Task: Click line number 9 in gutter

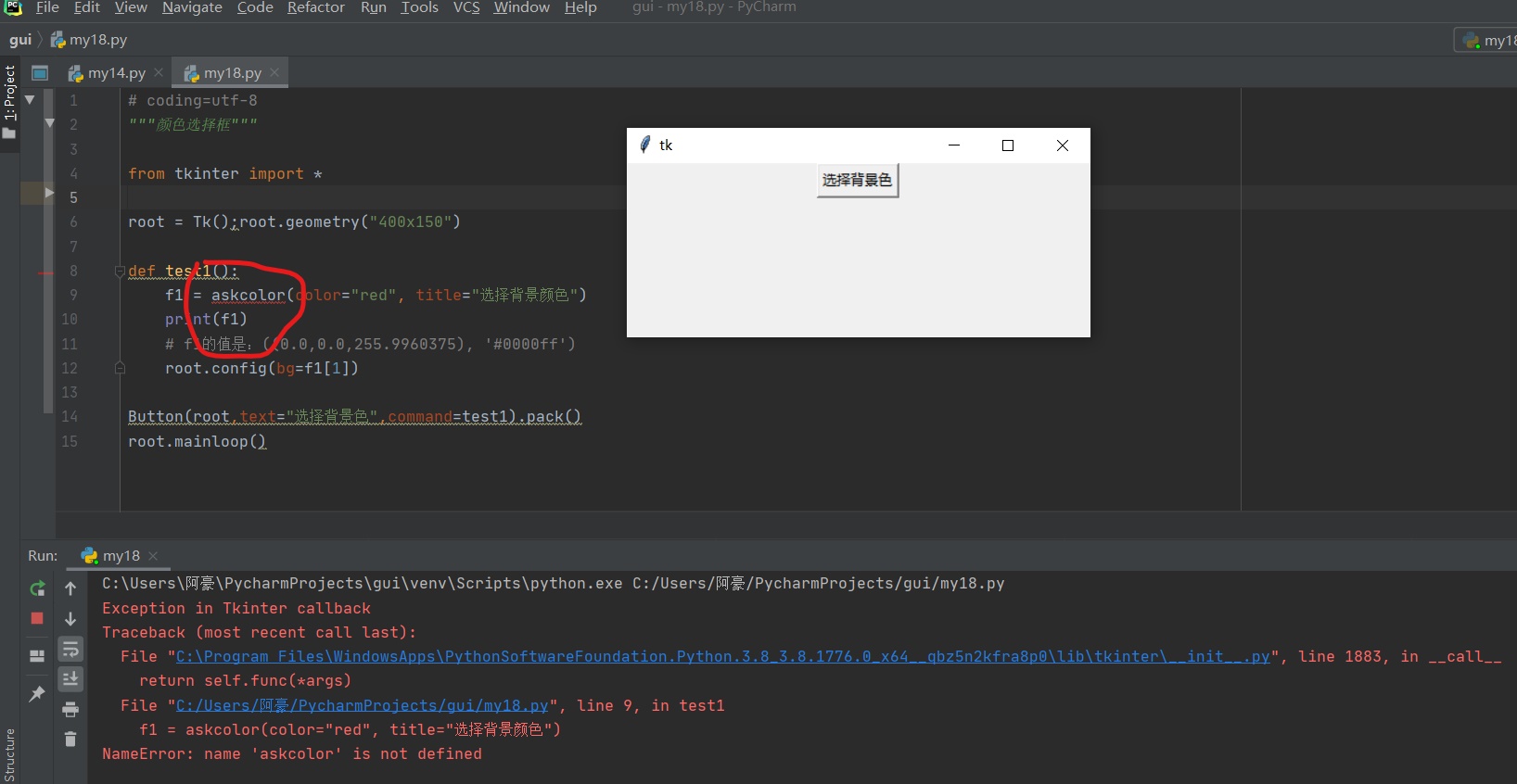Action: (73, 295)
